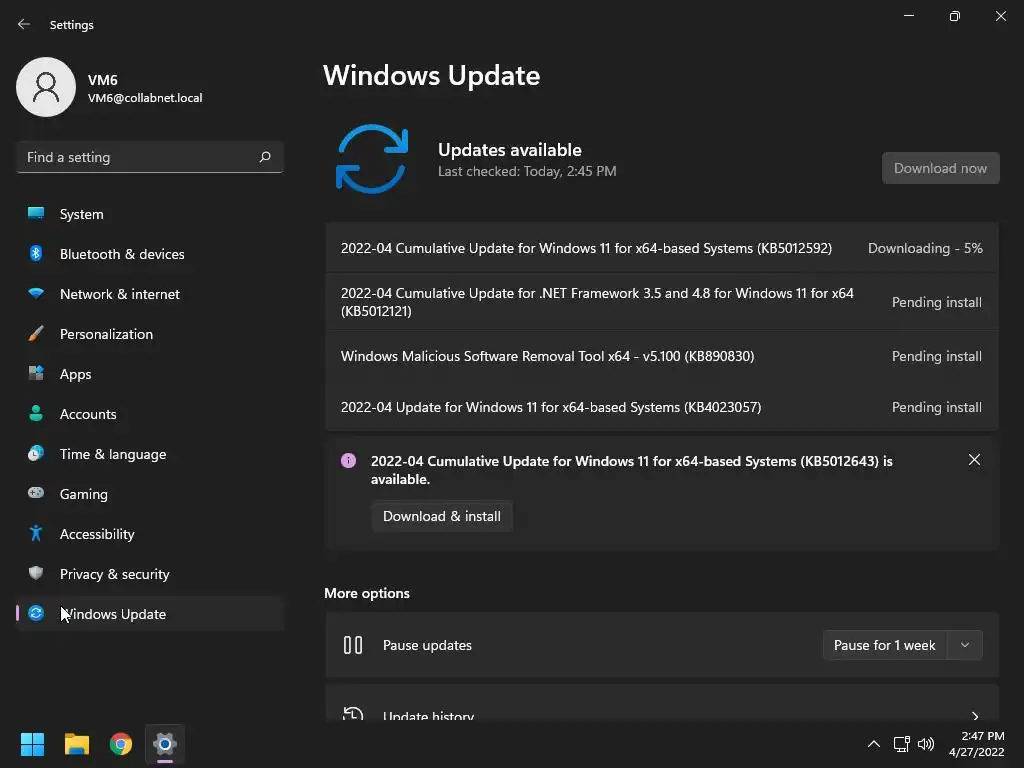This screenshot has height=768, width=1024.
Task: Show hidden system tray icons
Action: [x=873, y=744]
